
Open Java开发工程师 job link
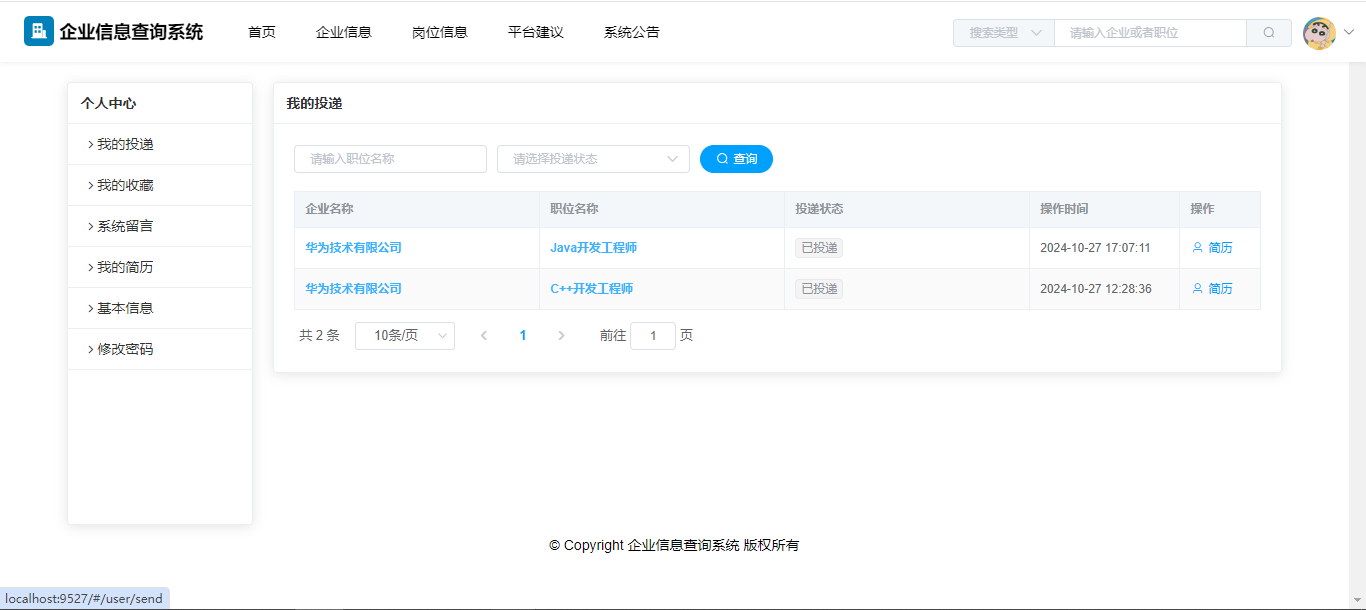point(593,248)
